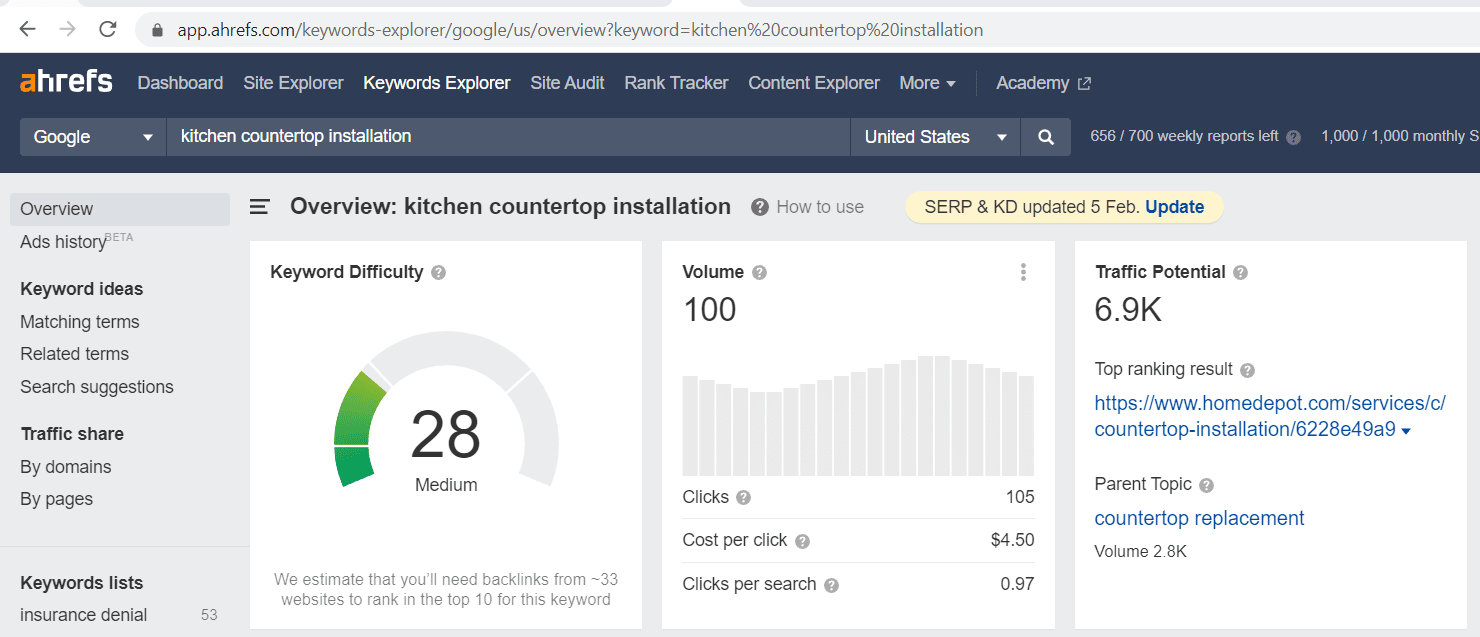
Task: Open the country dropdown showing United States
Action: pos(935,137)
